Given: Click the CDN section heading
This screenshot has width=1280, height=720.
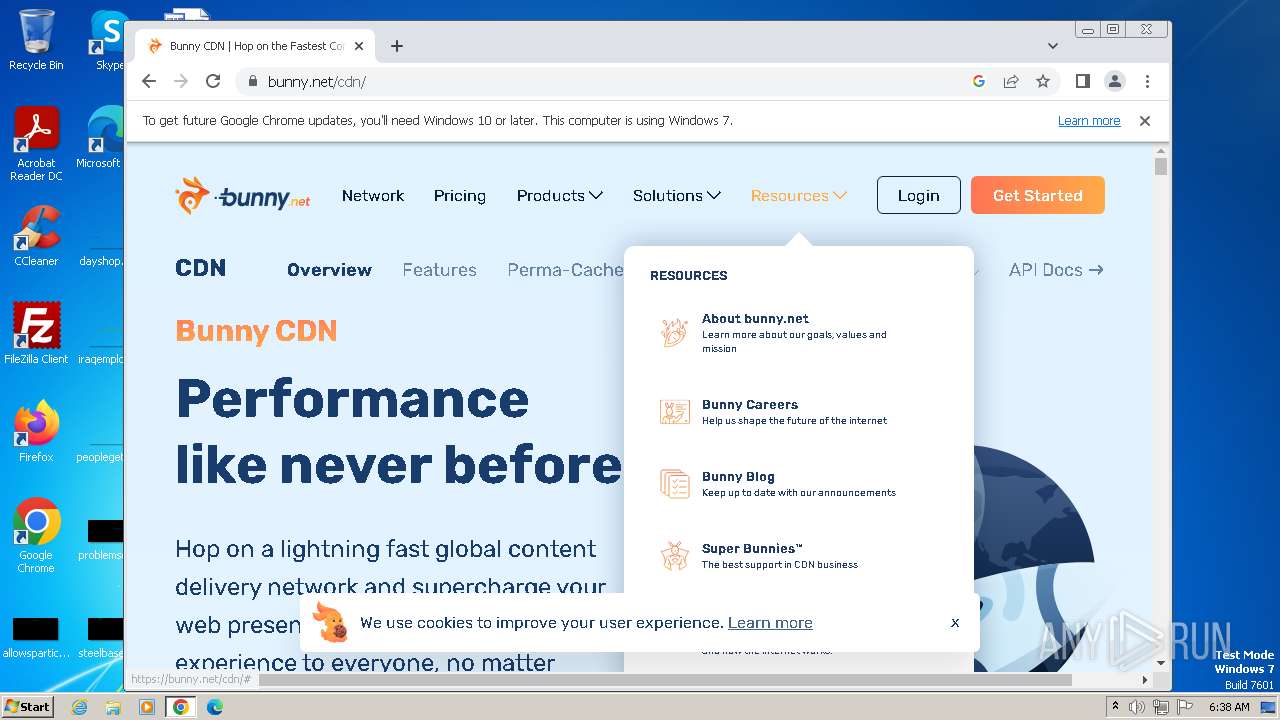Looking at the screenshot, I should (200, 268).
